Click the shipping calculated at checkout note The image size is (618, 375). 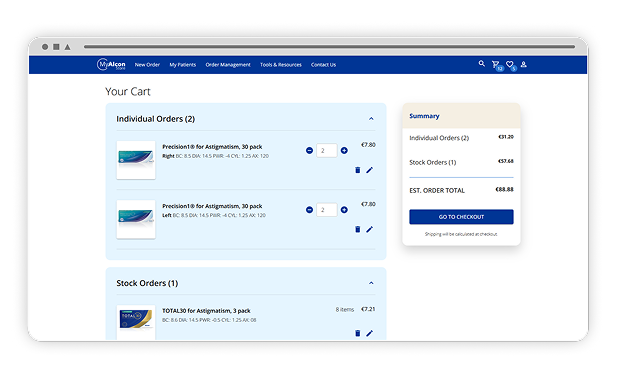pos(461,234)
